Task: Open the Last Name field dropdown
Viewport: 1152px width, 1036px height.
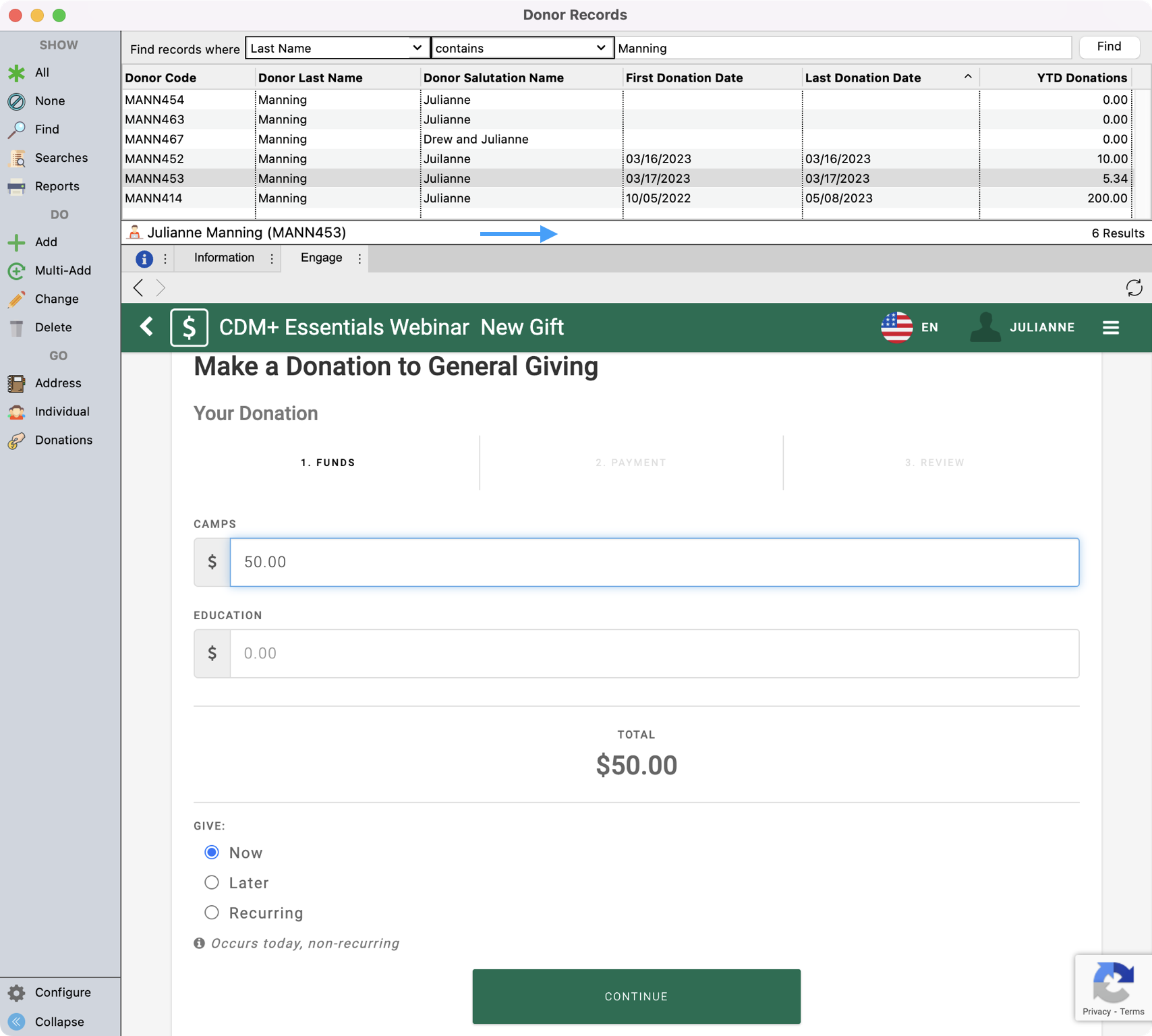Action: [x=337, y=48]
